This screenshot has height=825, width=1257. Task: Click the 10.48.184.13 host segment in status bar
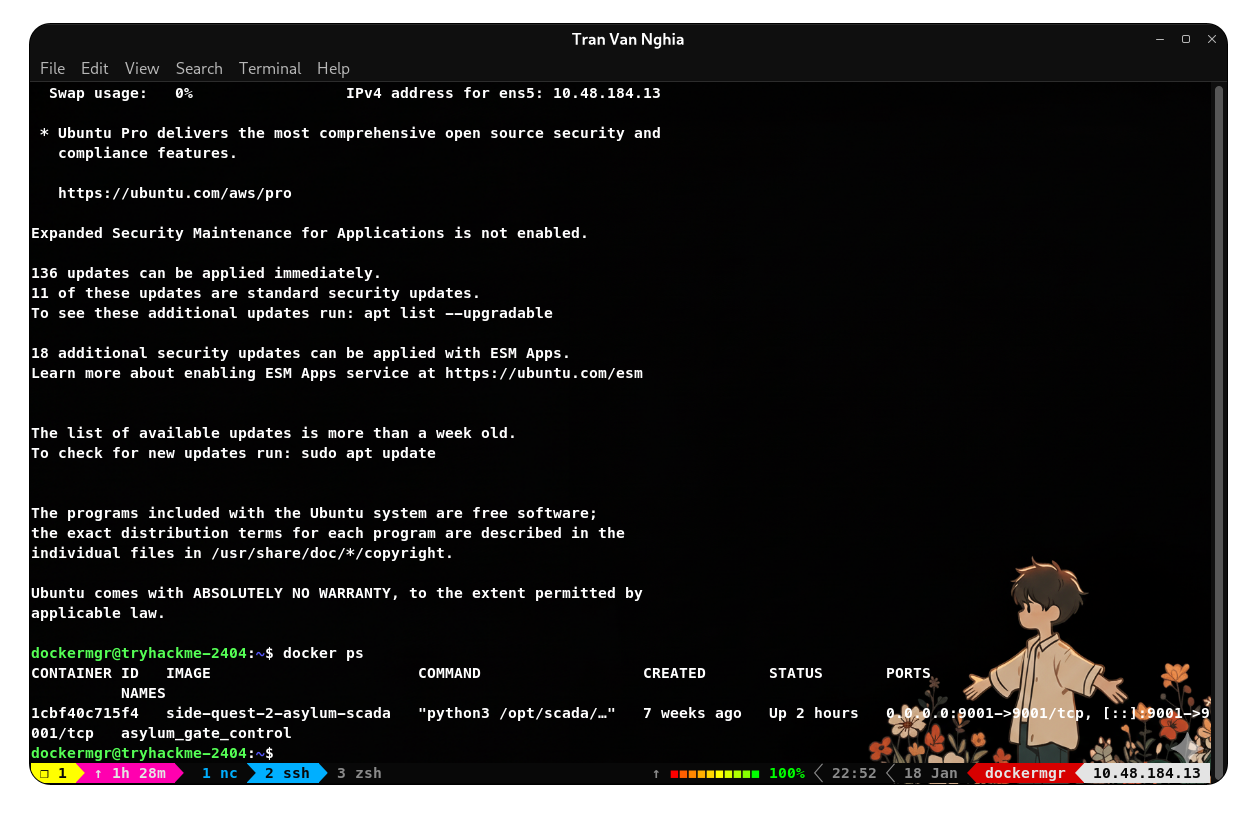coord(1146,773)
